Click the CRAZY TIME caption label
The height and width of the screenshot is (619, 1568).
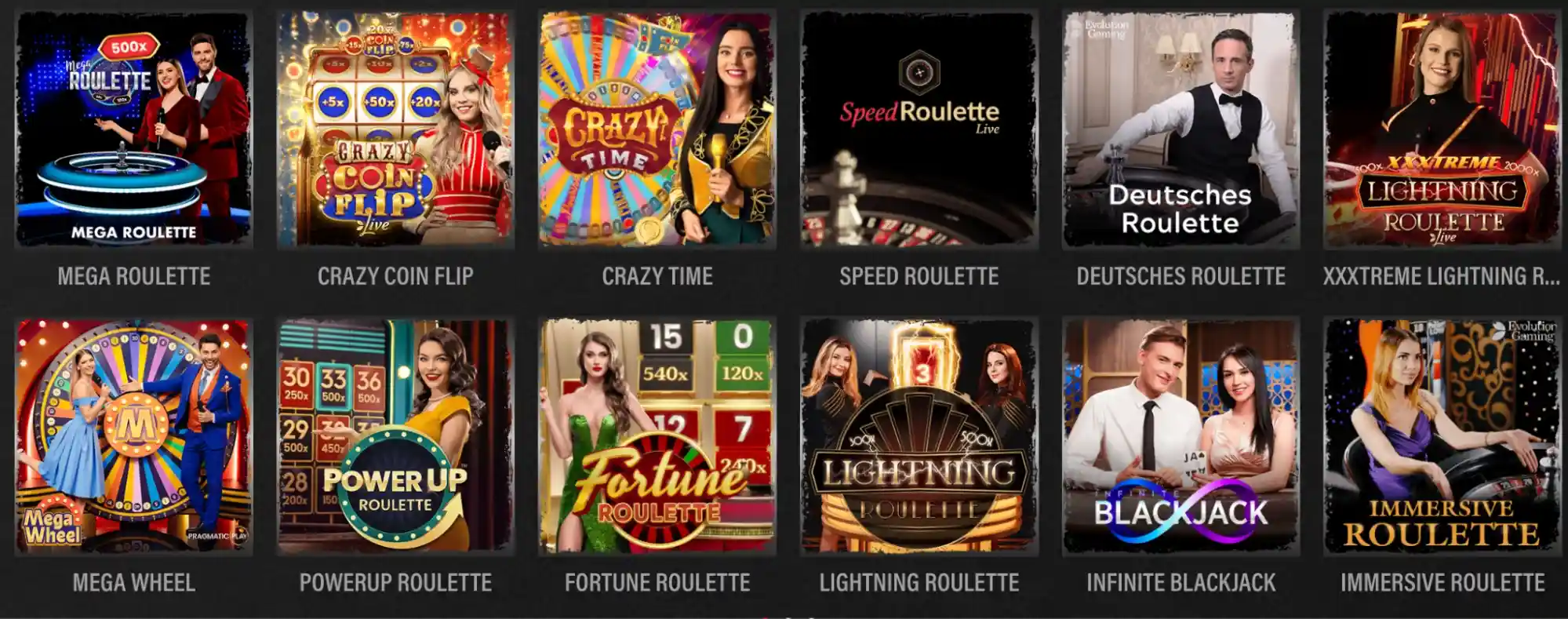tap(657, 276)
